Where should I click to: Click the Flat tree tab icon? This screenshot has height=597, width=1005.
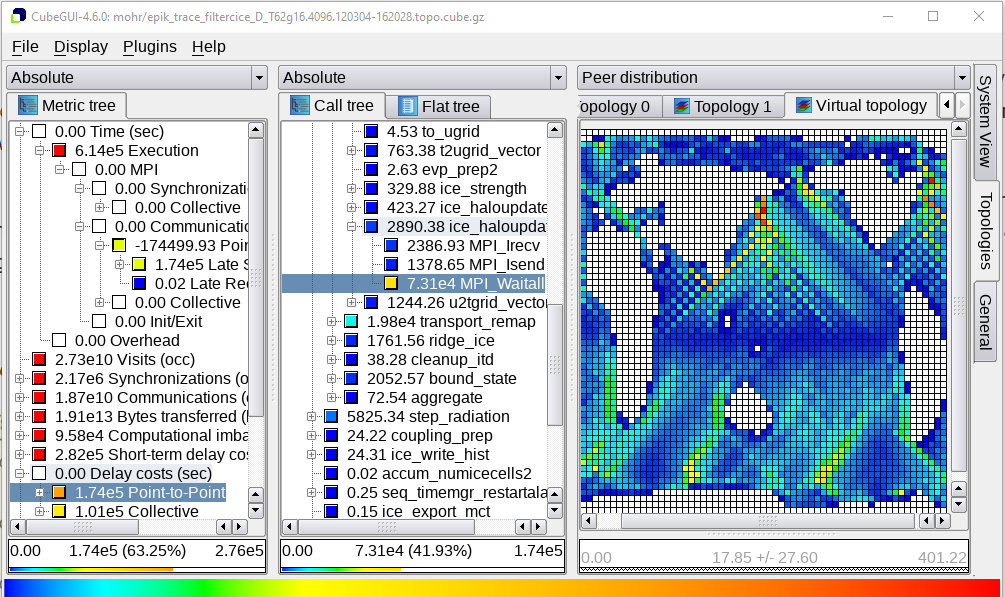pos(408,106)
